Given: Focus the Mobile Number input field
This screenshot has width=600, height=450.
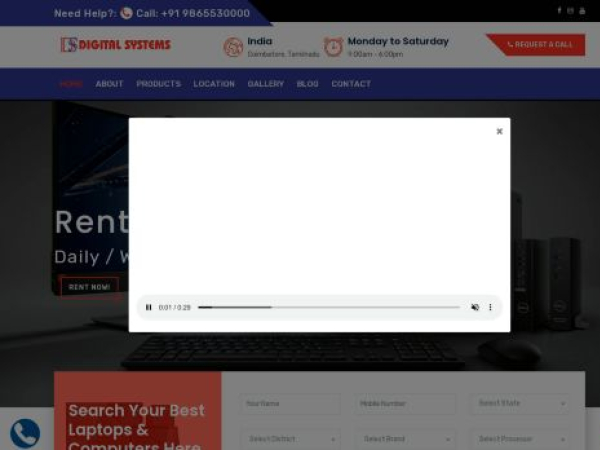Looking at the screenshot, I should tap(405, 403).
